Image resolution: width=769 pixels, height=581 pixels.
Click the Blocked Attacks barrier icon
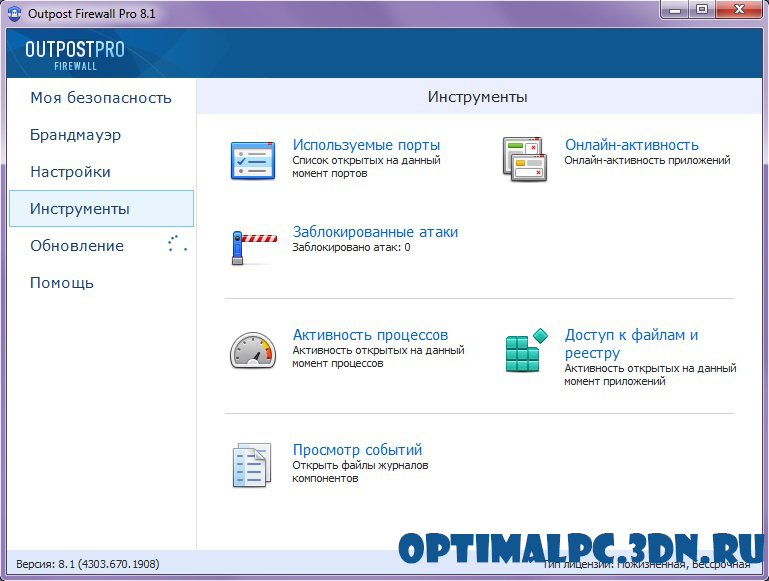tap(253, 246)
